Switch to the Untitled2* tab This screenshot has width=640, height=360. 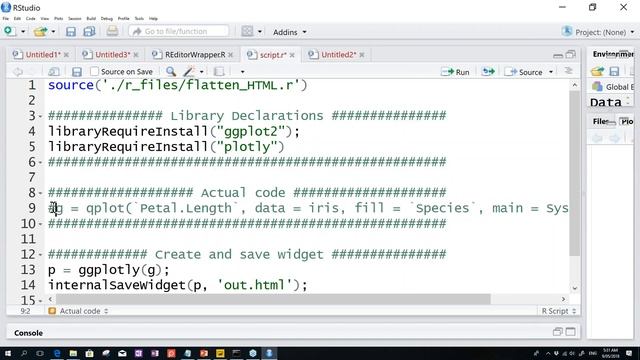point(339,54)
